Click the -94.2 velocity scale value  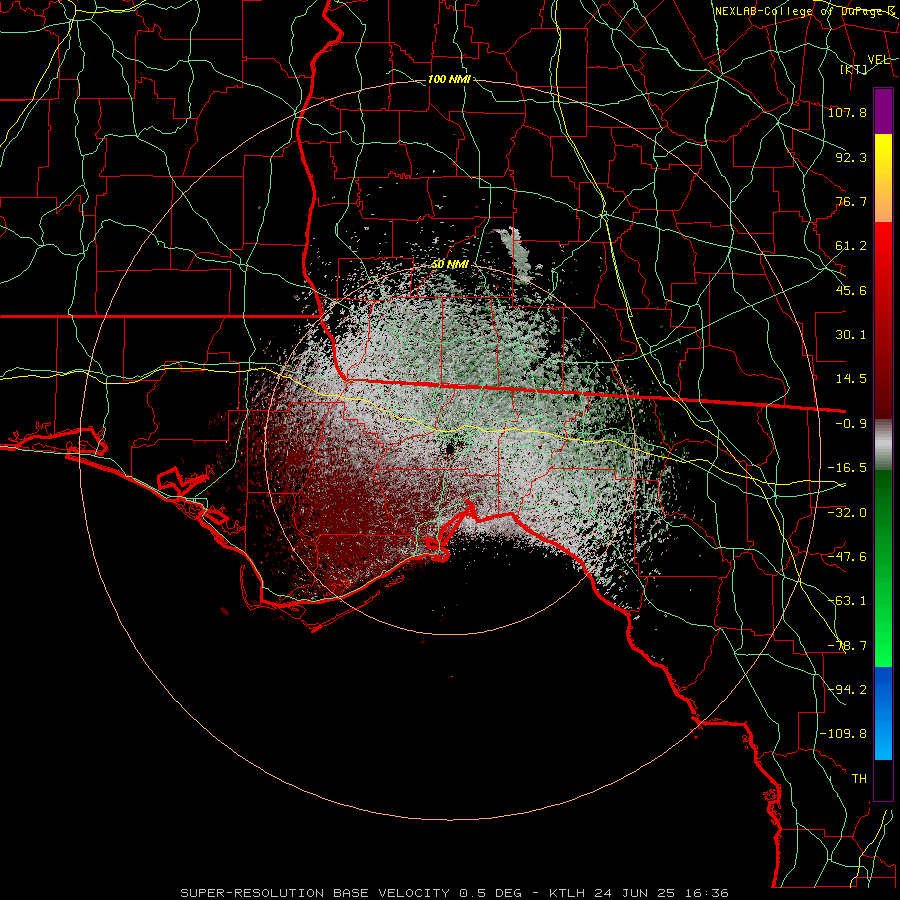[847, 690]
